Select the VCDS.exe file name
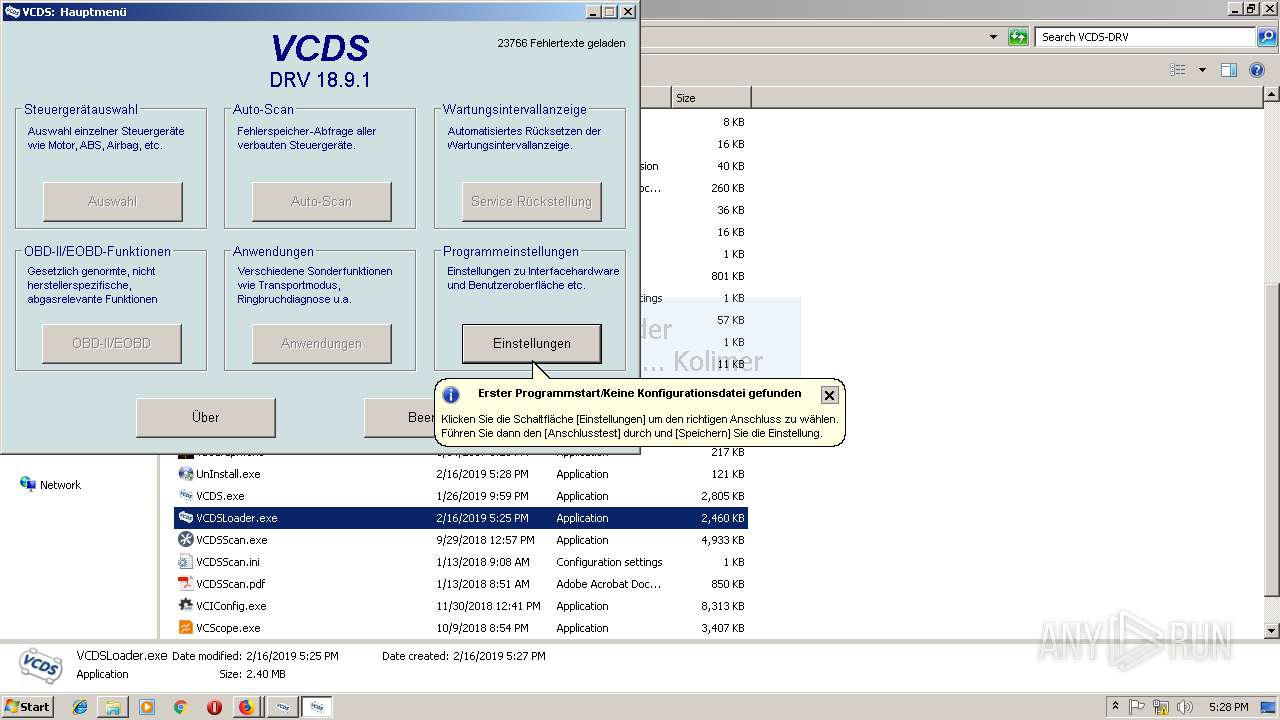The height and width of the screenshot is (720, 1280). coord(220,496)
